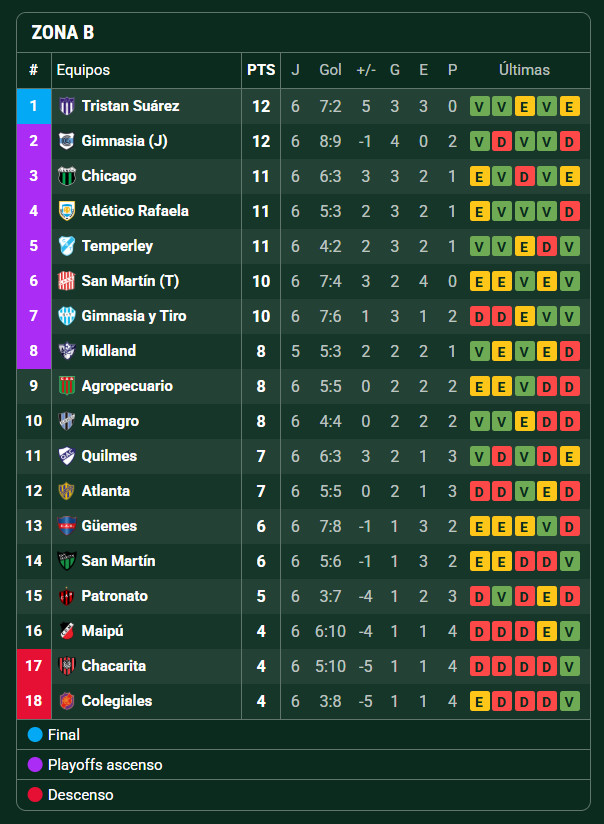Open the Agropecuario team link
The width and height of the screenshot is (604, 824).
click(127, 386)
